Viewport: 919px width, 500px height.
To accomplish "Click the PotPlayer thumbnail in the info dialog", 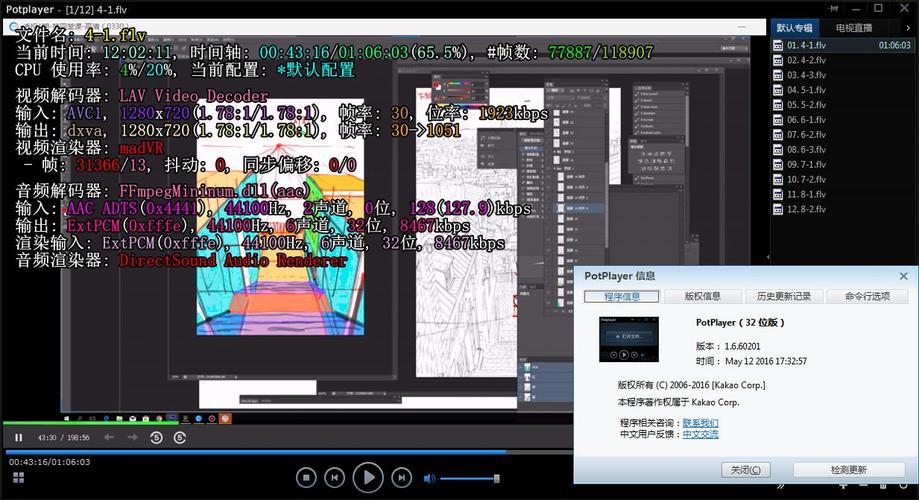I will [x=629, y=339].
